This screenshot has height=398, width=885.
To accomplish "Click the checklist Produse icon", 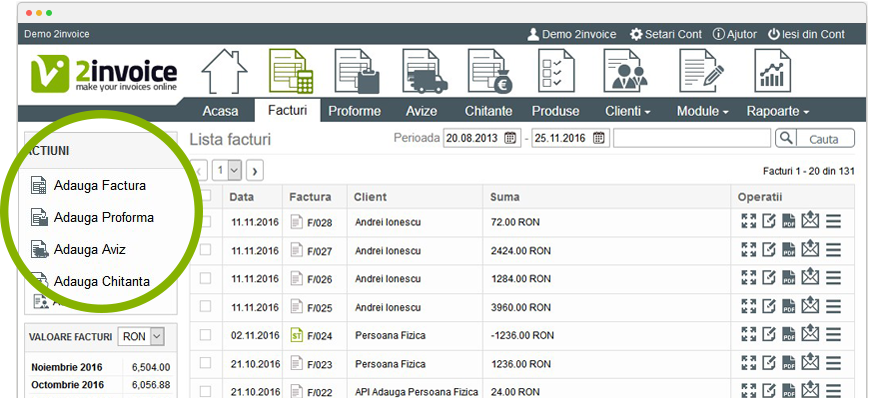I will tap(556, 71).
